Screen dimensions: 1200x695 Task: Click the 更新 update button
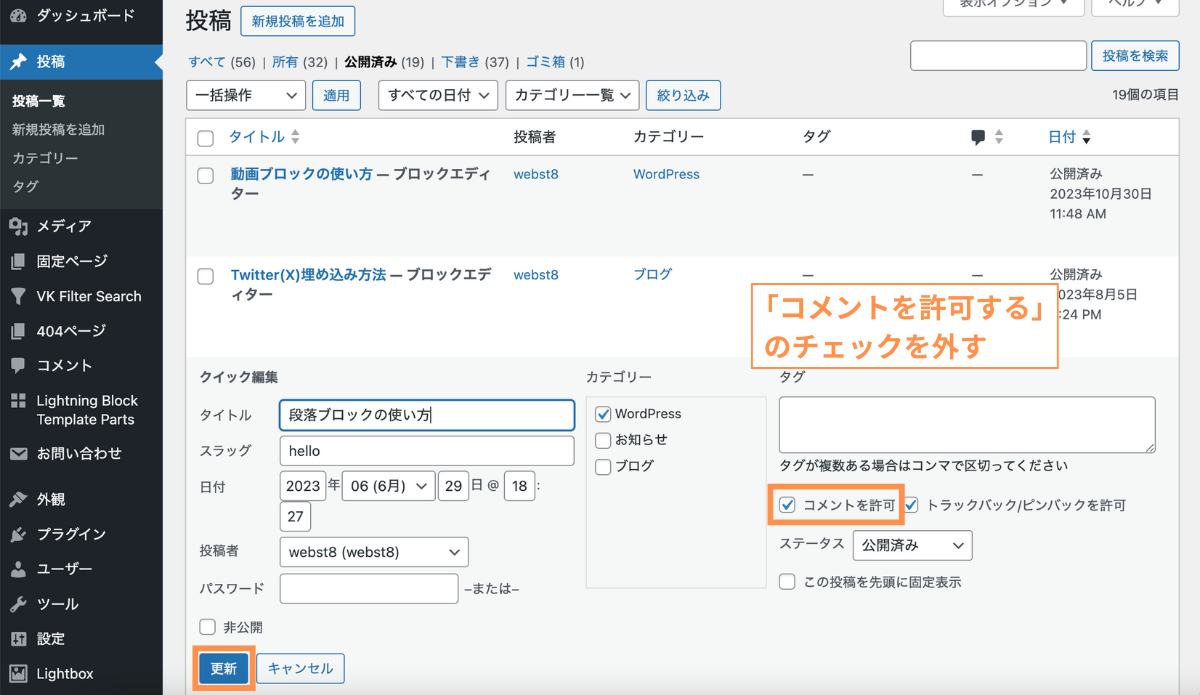(223, 668)
